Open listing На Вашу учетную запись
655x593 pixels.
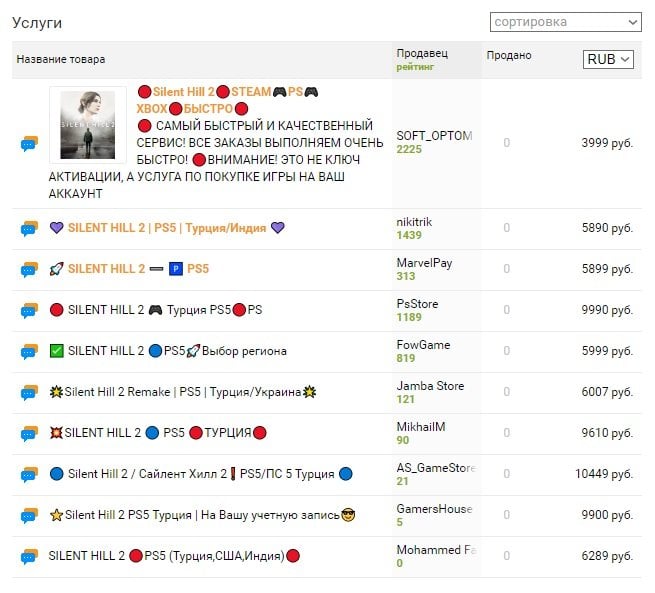pyautogui.click(x=202, y=514)
